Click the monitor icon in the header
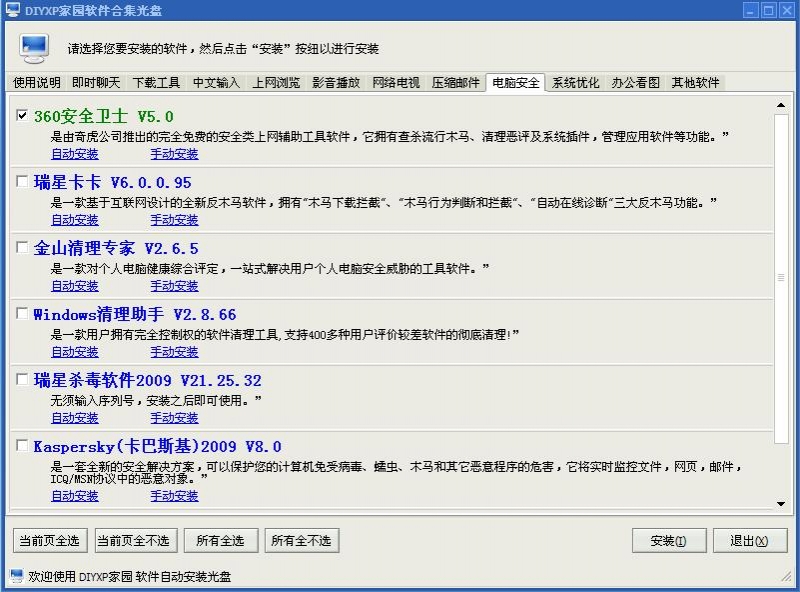 34,48
